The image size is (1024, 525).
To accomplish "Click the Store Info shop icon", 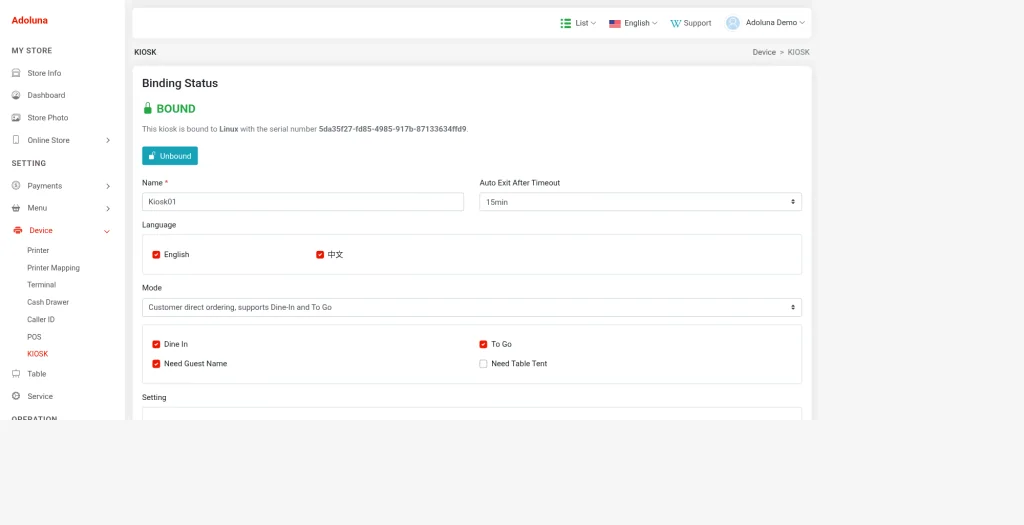I will (x=16, y=73).
